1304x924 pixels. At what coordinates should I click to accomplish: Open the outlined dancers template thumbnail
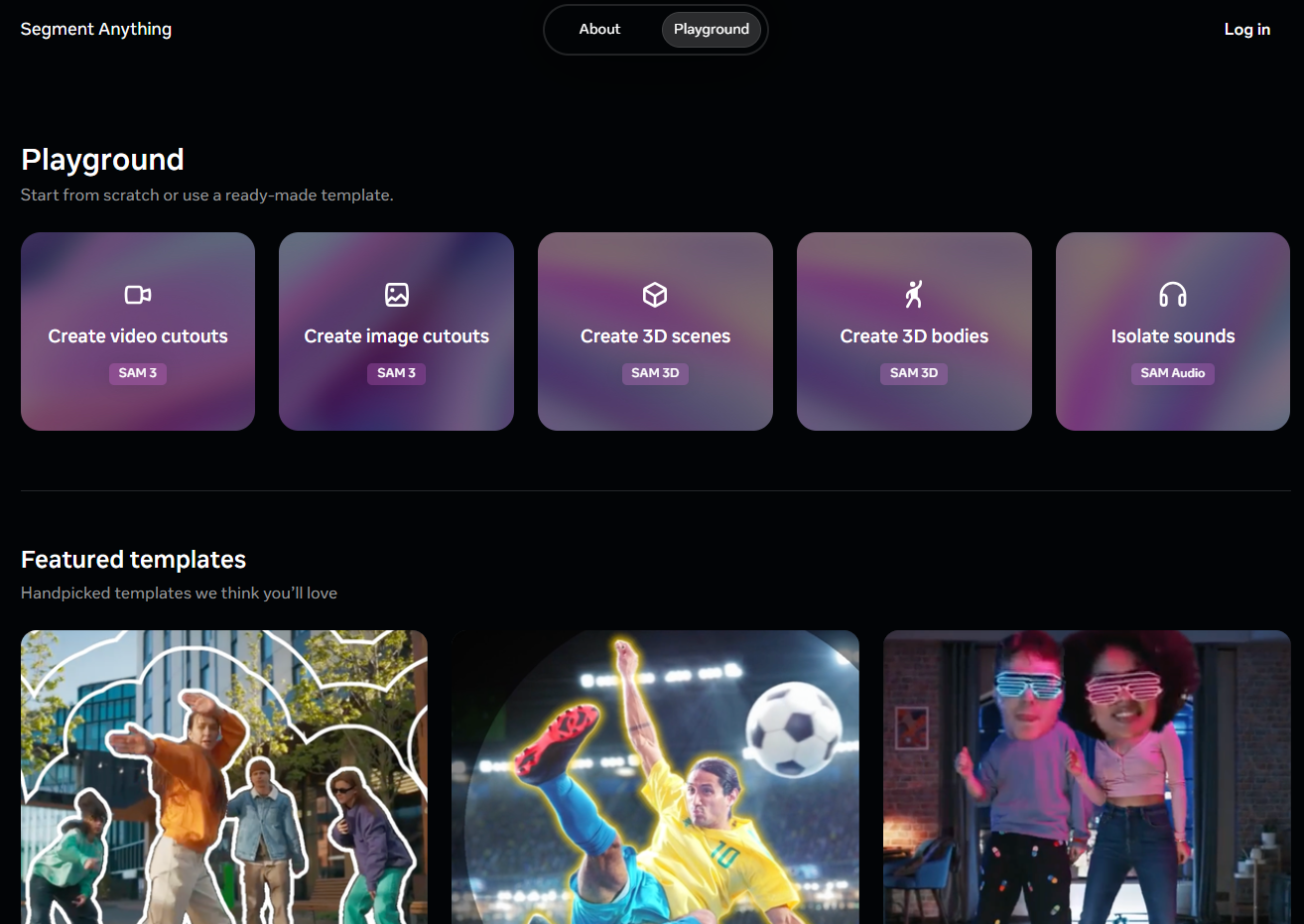224,777
